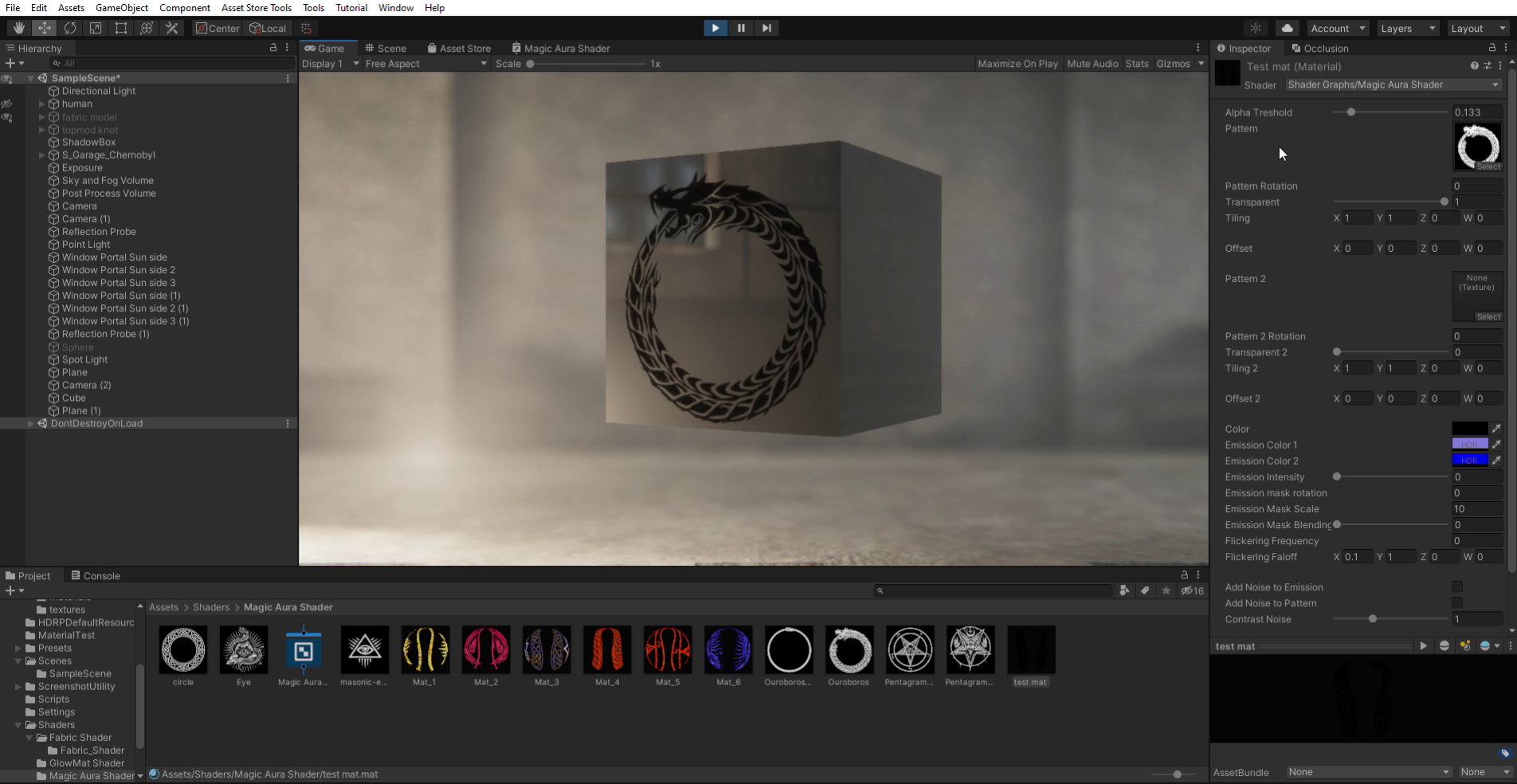The image size is (1517, 784).
Task: Change preview mesh shape icon
Action: coord(1444,646)
